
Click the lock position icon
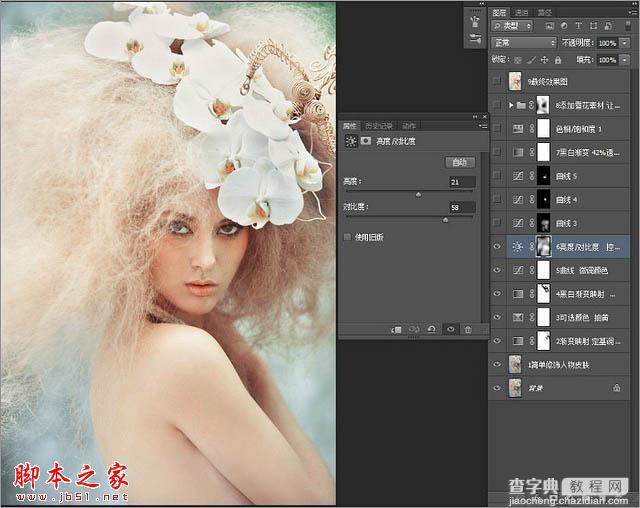pos(544,60)
